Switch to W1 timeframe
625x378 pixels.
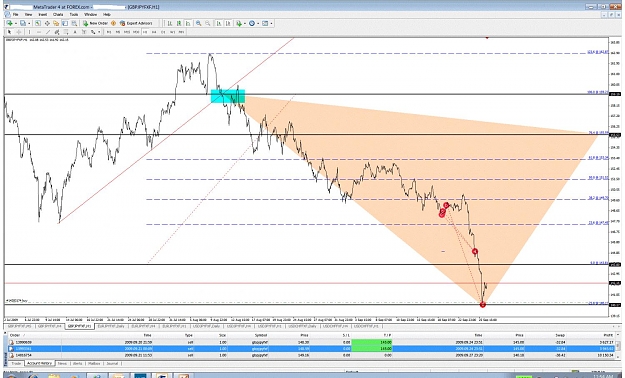click(172, 32)
